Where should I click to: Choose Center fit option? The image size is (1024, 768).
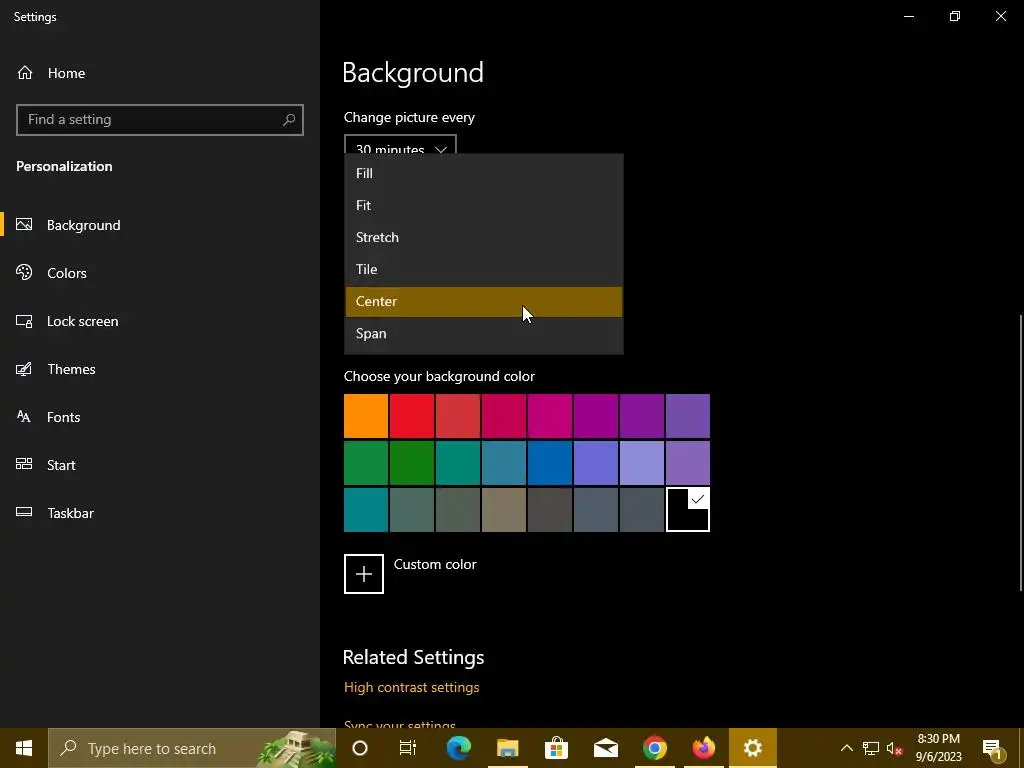[484, 302]
